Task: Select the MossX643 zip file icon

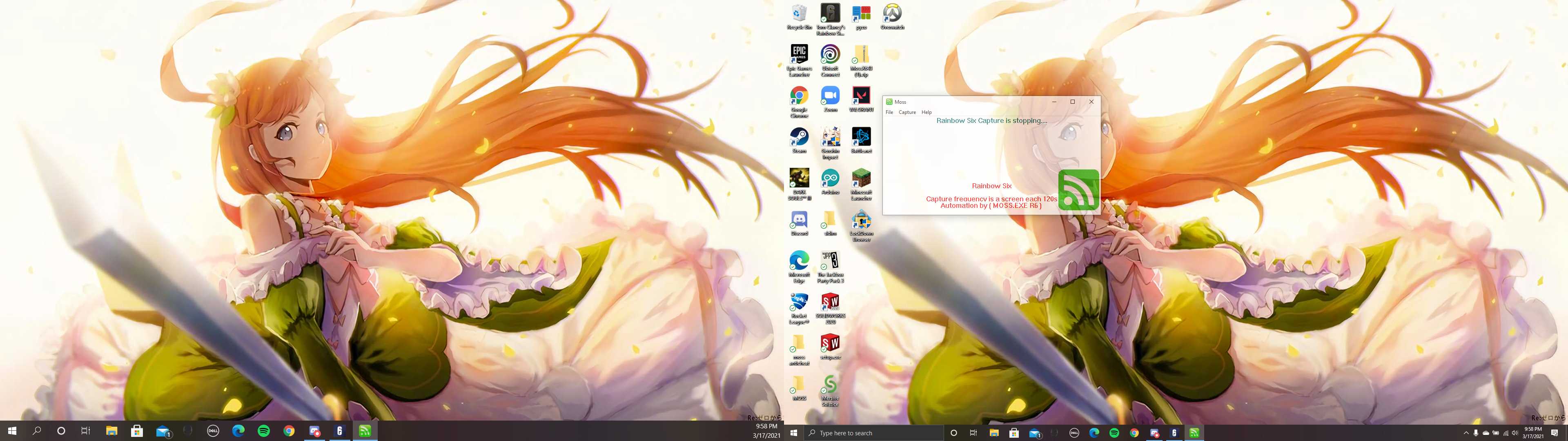Action: click(861, 61)
